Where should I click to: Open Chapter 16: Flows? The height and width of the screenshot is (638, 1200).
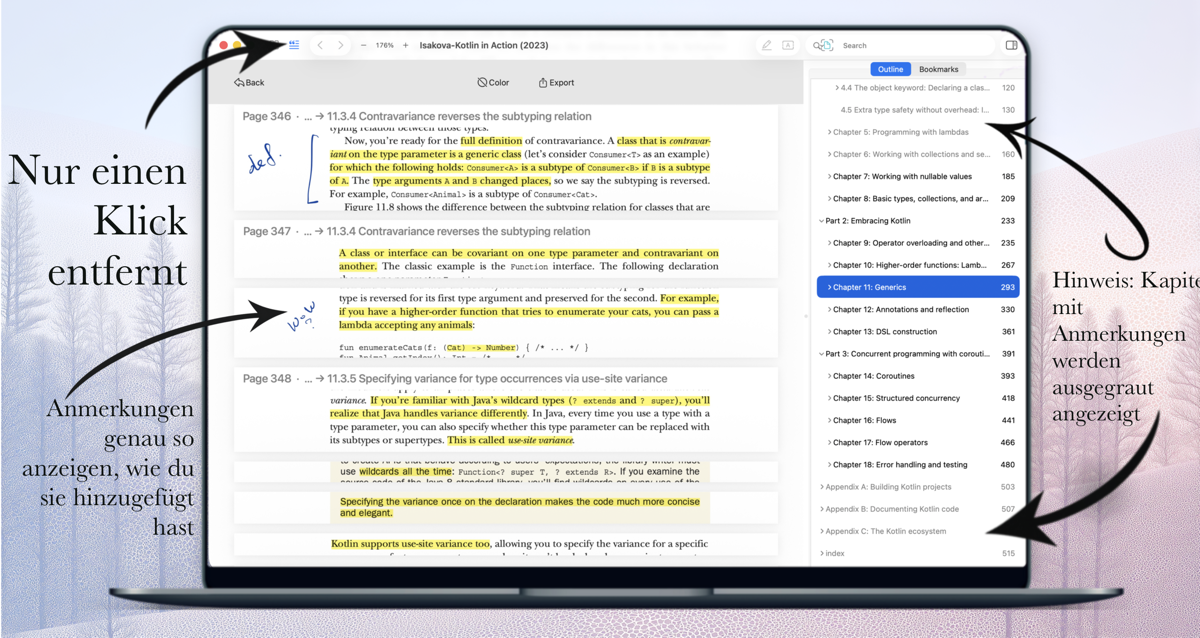pos(918,420)
